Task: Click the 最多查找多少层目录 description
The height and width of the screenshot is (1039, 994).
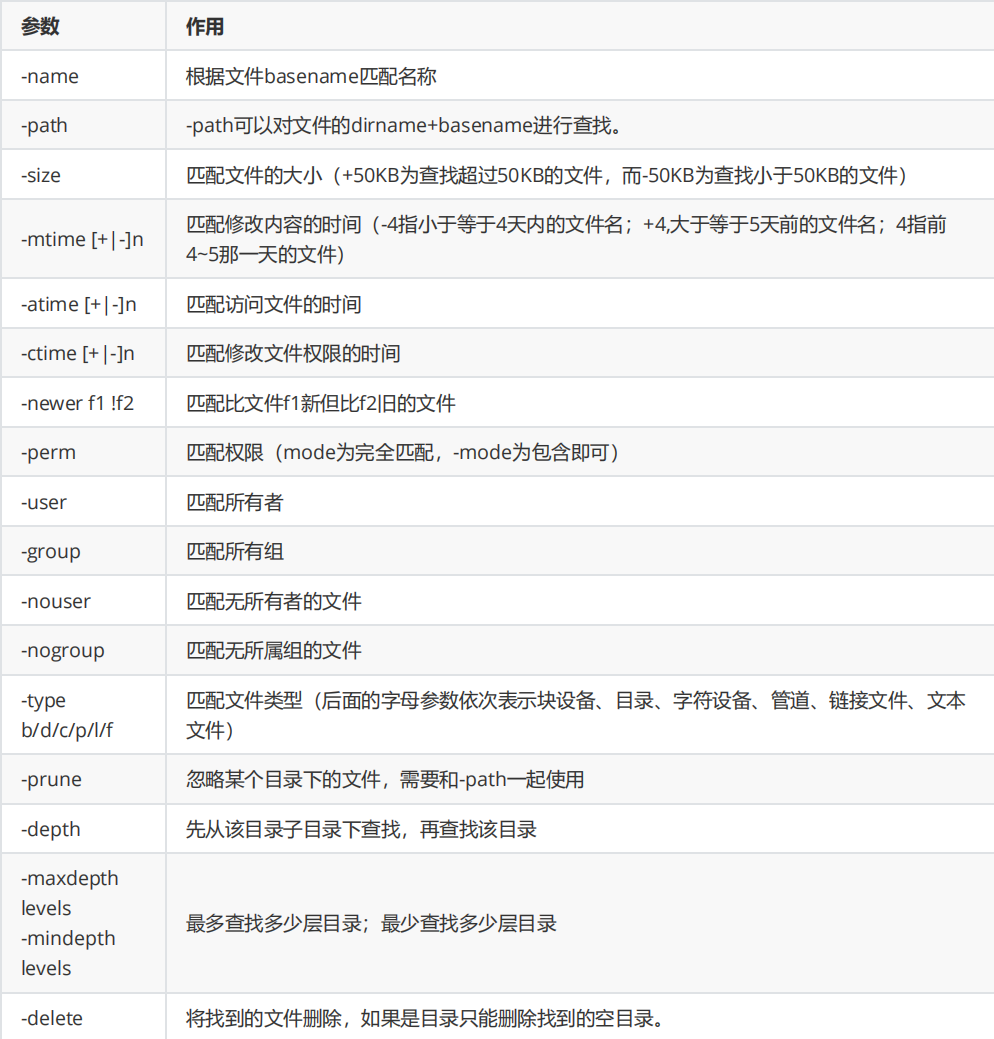Action: [371, 923]
